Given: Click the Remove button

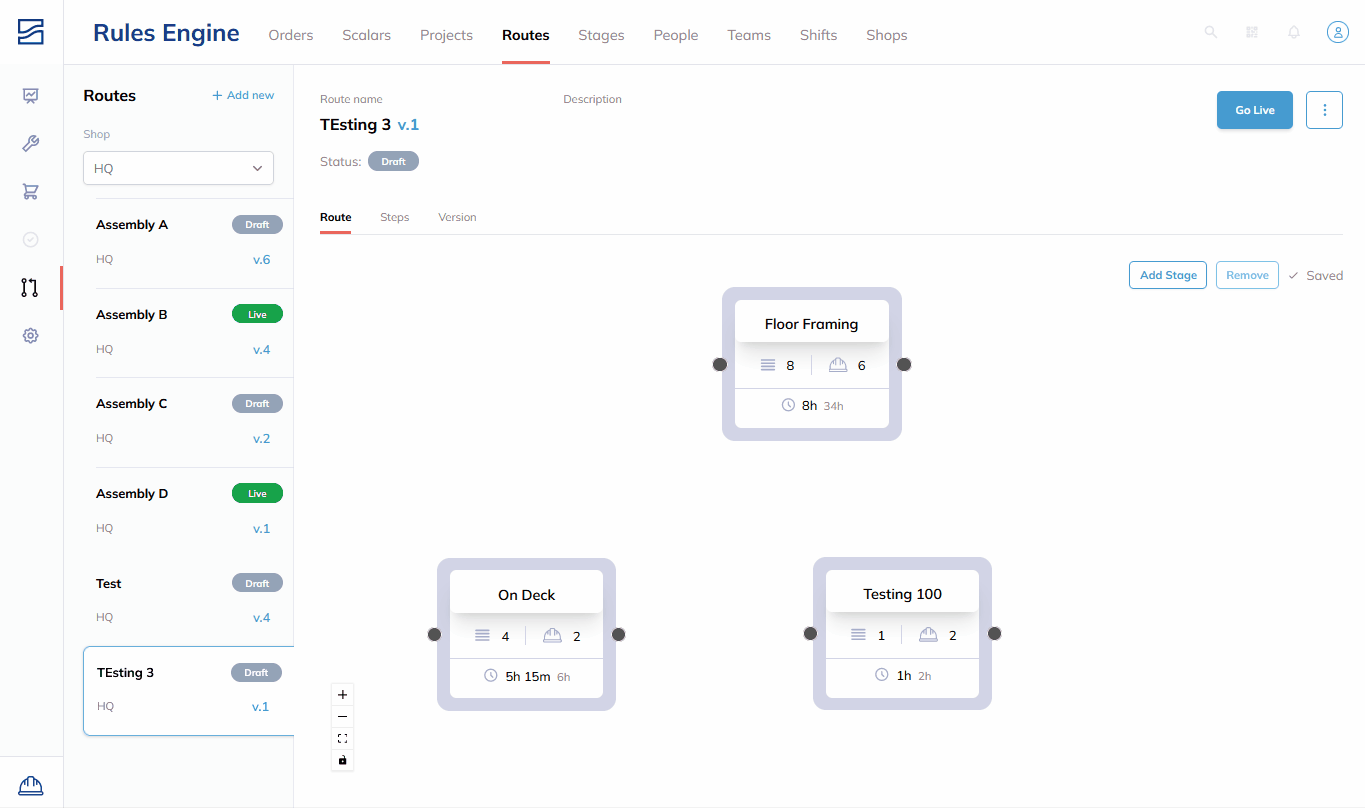Looking at the screenshot, I should click(x=1247, y=275).
